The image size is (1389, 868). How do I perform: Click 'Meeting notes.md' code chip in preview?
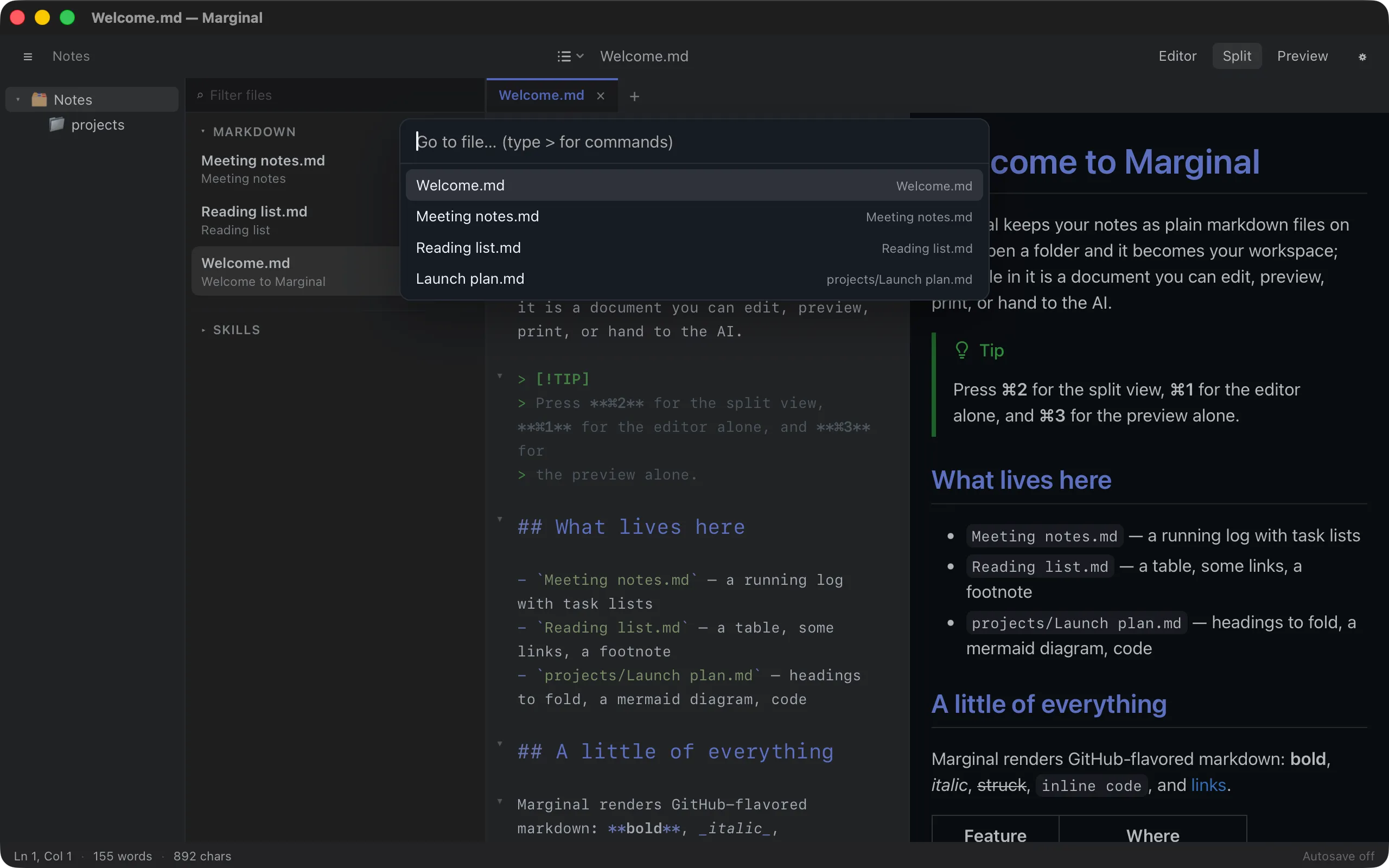[1044, 536]
